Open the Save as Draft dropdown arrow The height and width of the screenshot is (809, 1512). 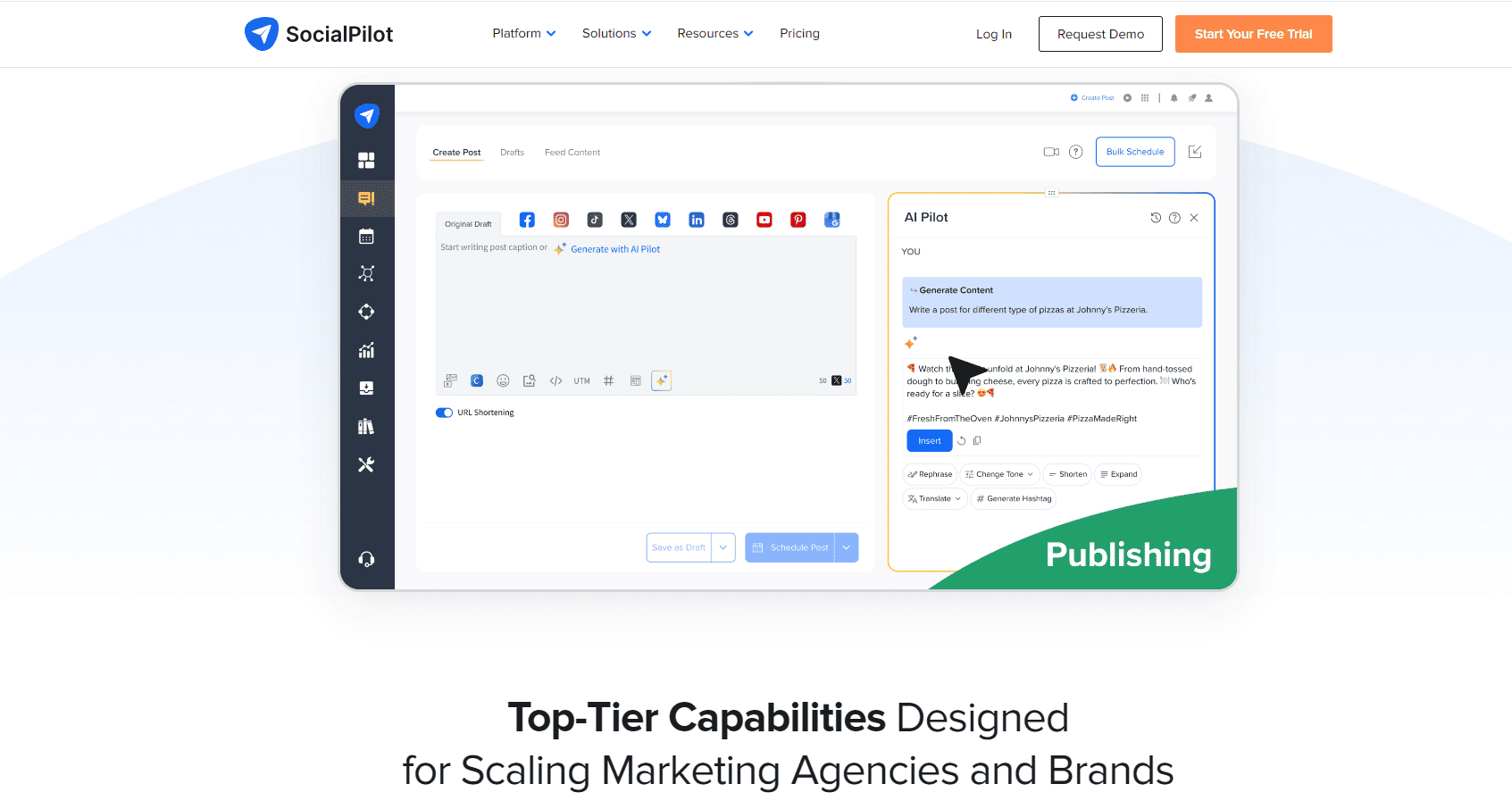click(x=723, y=547)
